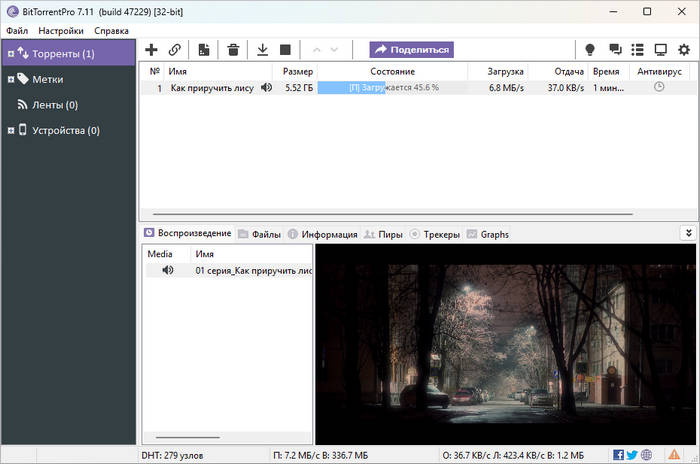Open the Facebook icon in status bar
The image size is (700, 464).
618,455
